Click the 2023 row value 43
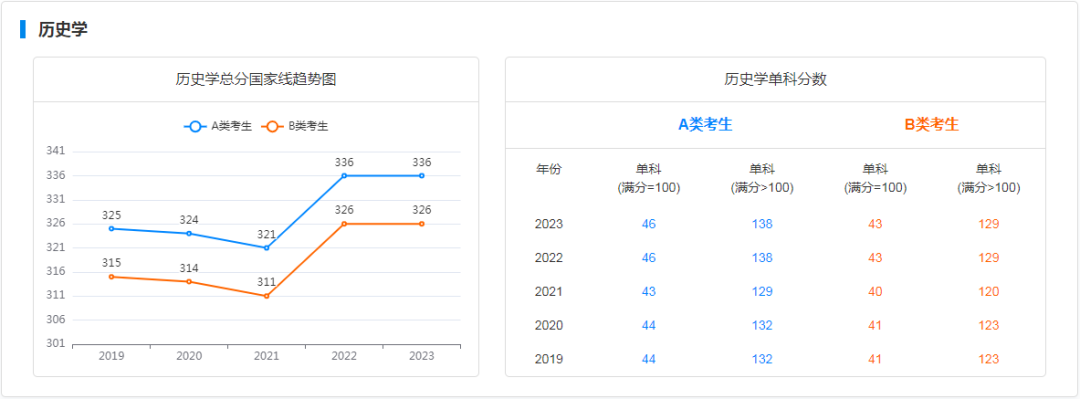The width and height of the screenshot is (1080, 399). 875,224
